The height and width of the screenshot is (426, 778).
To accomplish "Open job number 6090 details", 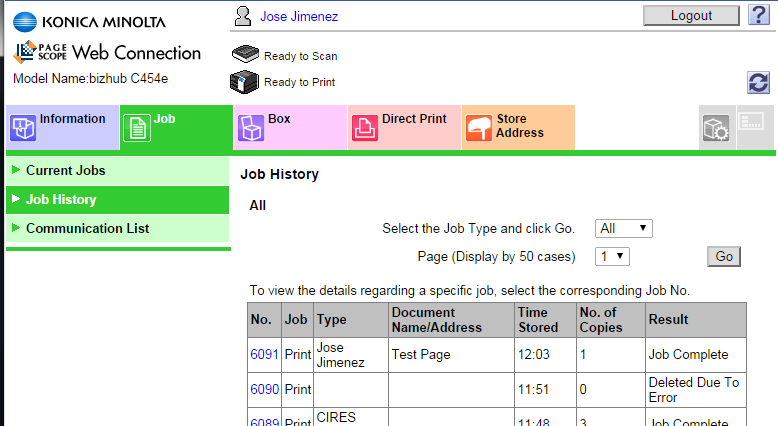I will coord(264,389).
